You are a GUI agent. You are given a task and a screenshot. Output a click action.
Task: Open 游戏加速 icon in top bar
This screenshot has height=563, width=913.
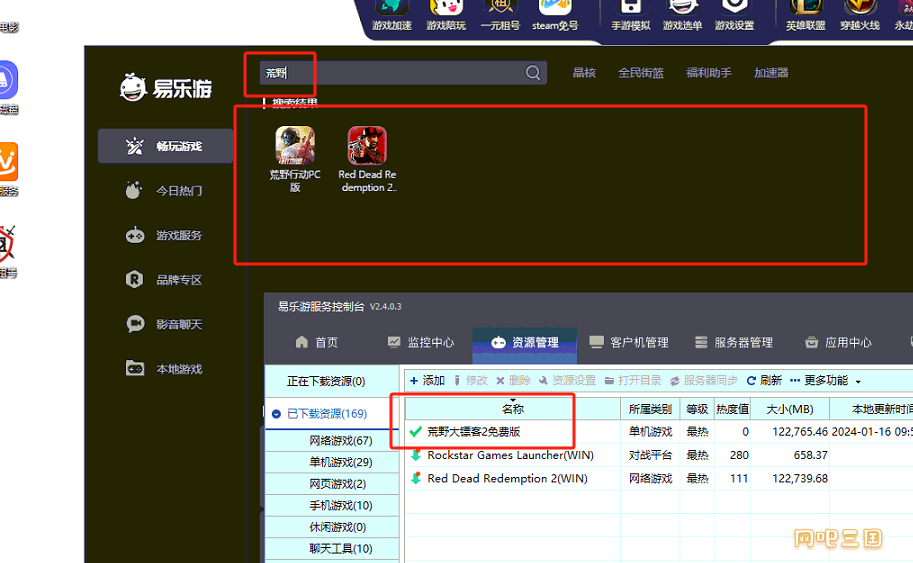point(391,15)
